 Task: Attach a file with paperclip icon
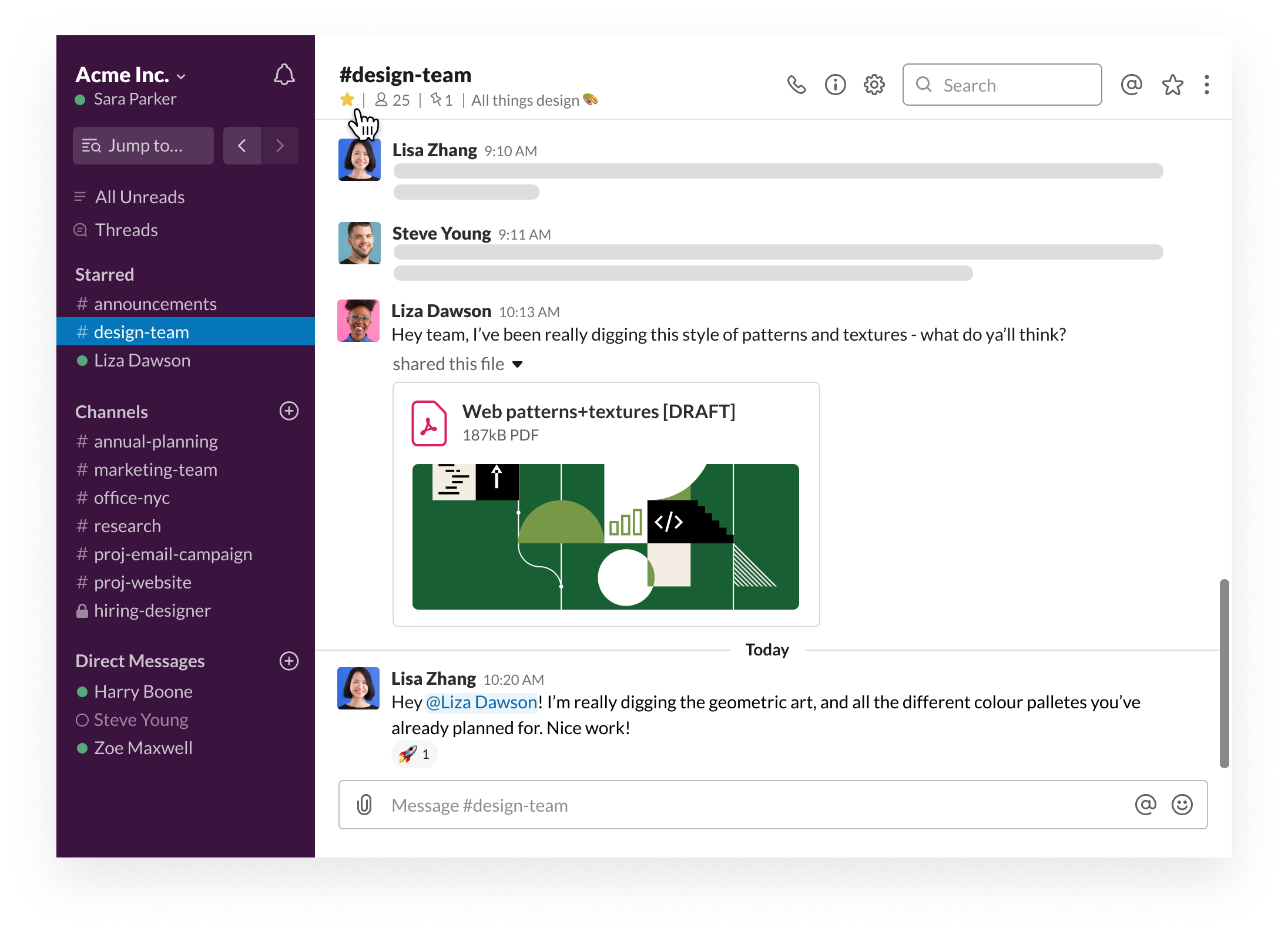364,805
